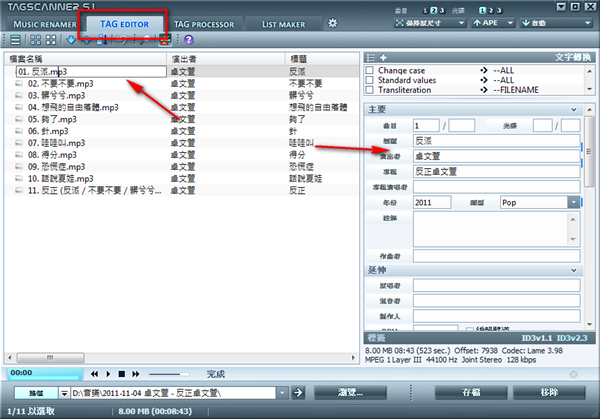Image resolution: width=600 pixels, height=419 pixels.
Task: Click the 存檔 save button
Action: coord(470,393)
